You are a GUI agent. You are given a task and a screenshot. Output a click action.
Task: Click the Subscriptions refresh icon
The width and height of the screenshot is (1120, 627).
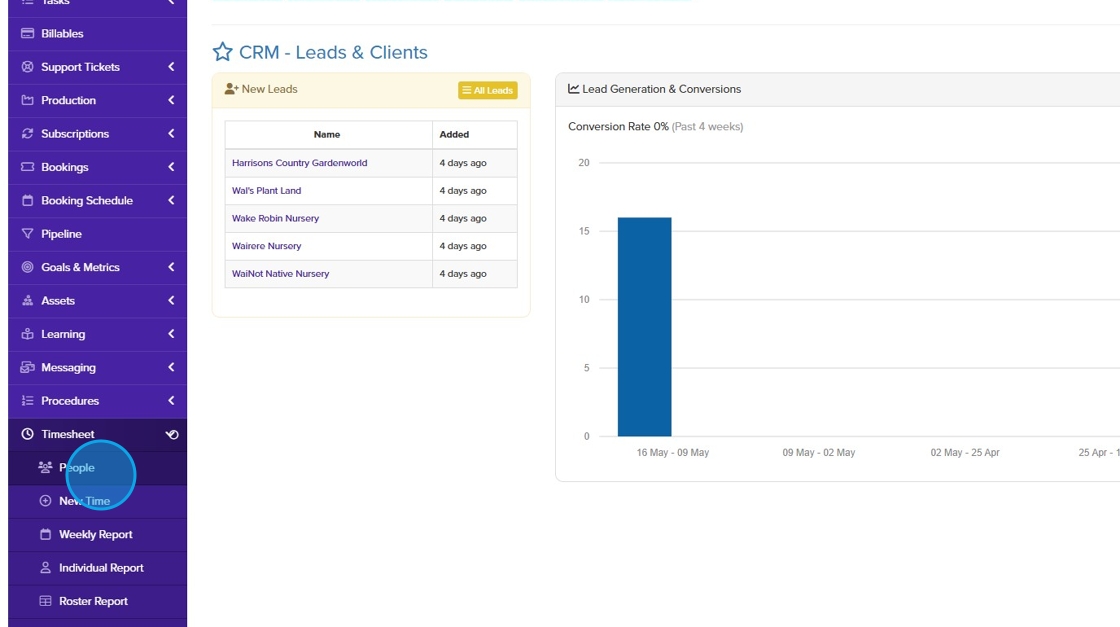point(27,134)
